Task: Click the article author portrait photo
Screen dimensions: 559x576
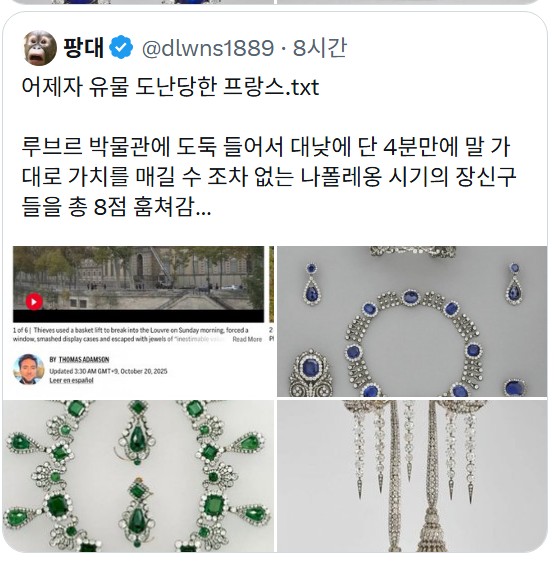Action: click(29, 369)
